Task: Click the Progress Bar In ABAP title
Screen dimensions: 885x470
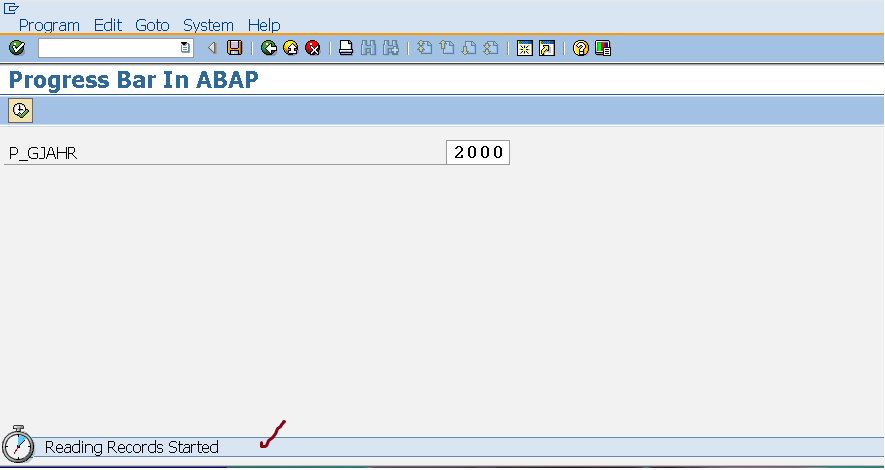Action: pyautogui.click(x=134, y=80)
